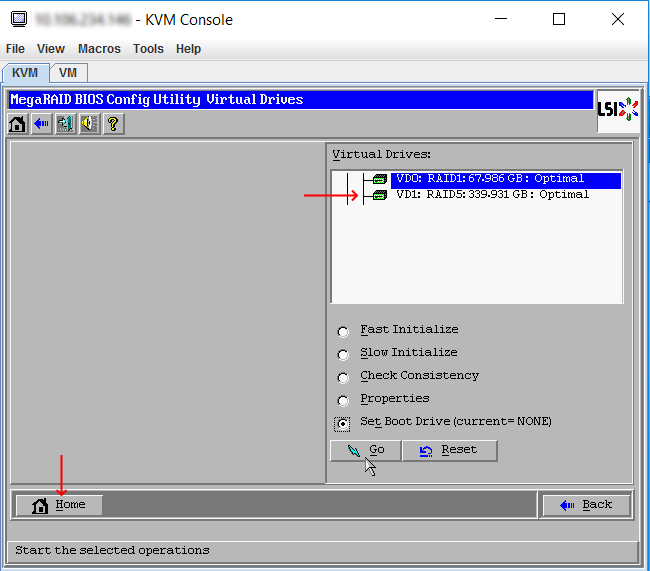The width and height of the screenshot is (650, 571).
Task: Click the speaker sound toolbar icon
Action: [90, 124]
